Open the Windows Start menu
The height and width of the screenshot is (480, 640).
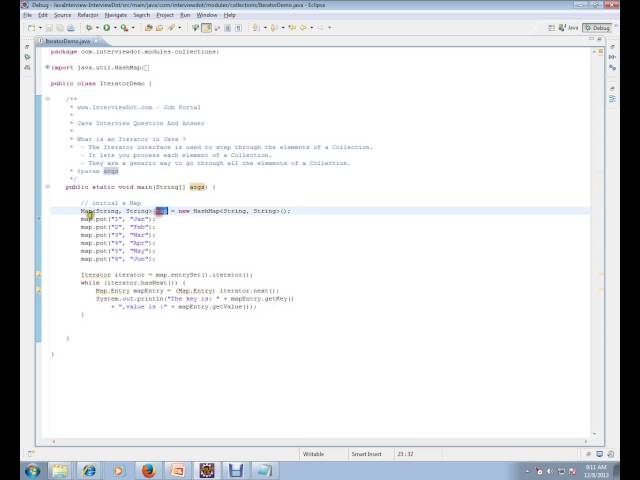tap(33, 471)
